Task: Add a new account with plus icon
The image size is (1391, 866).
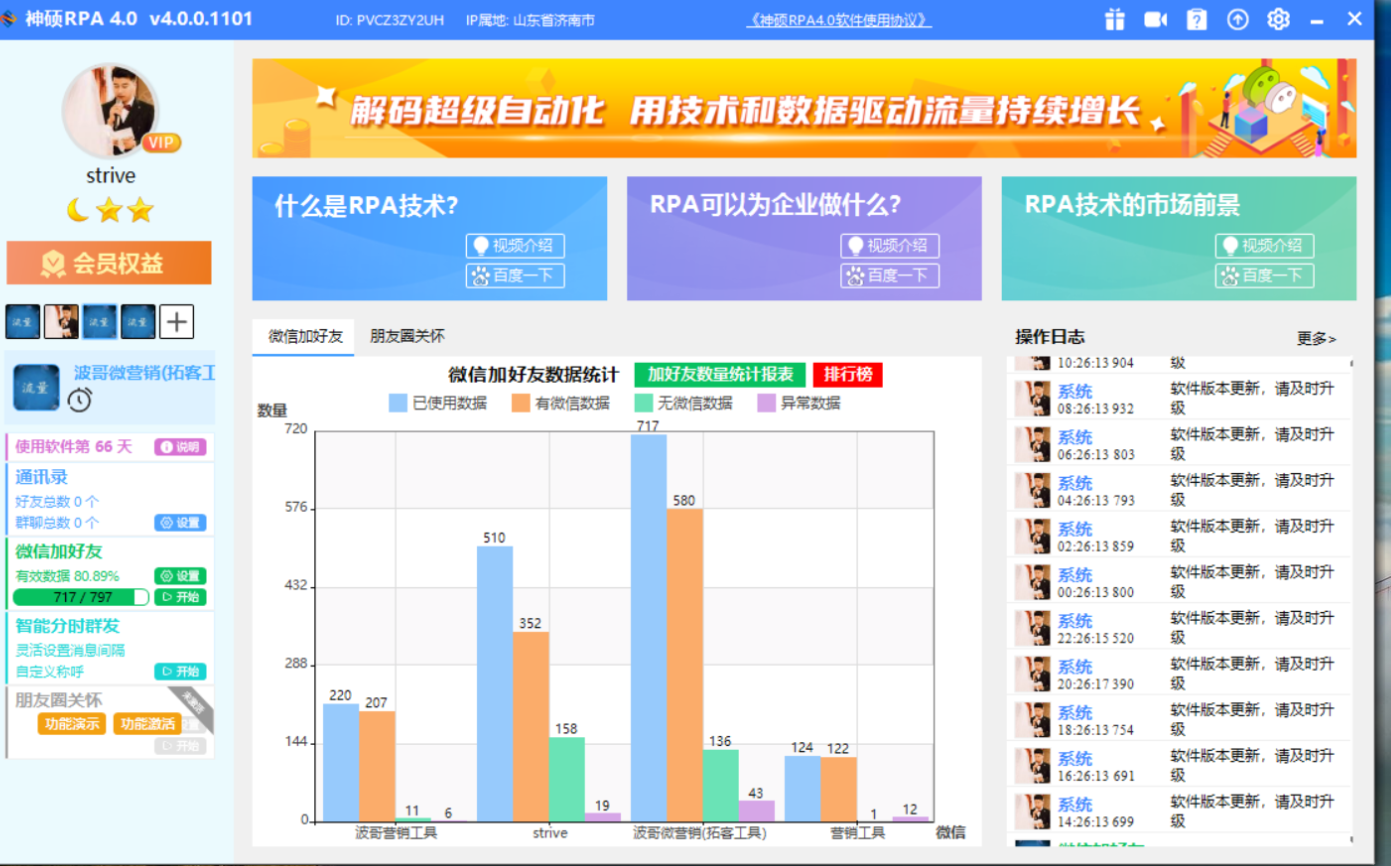Action: click(x=177, y=322)
